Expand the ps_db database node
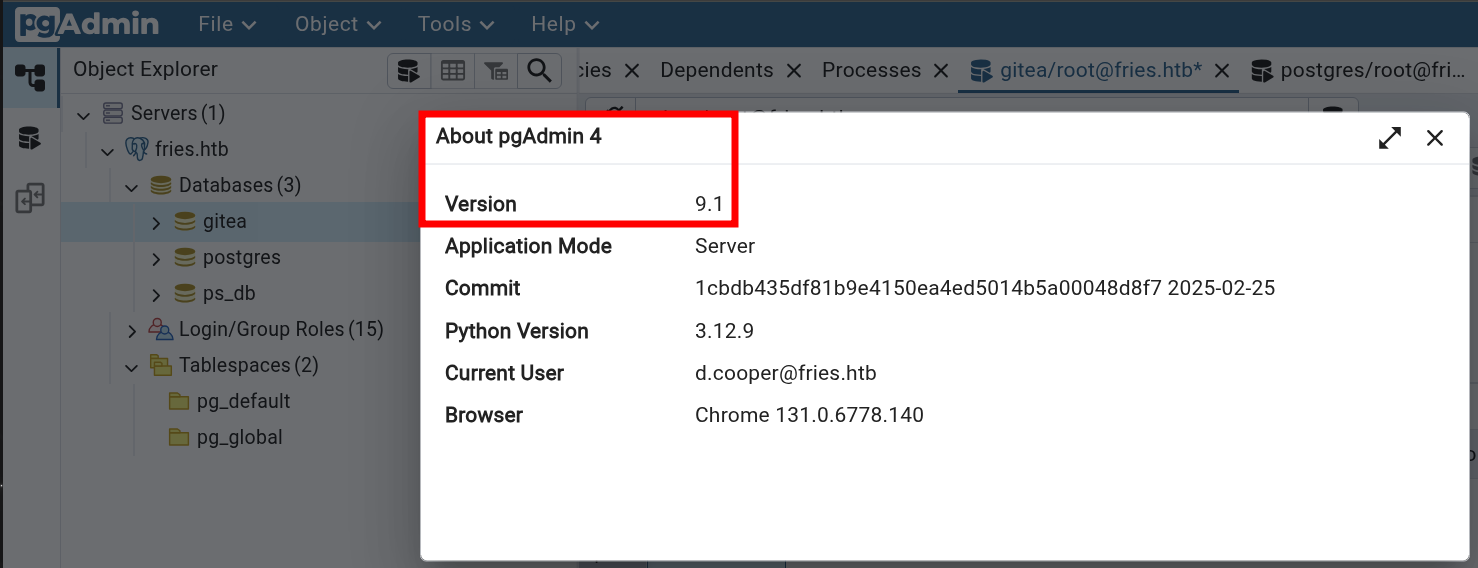This screenshot has height=568, width=1478. [156, 294]
